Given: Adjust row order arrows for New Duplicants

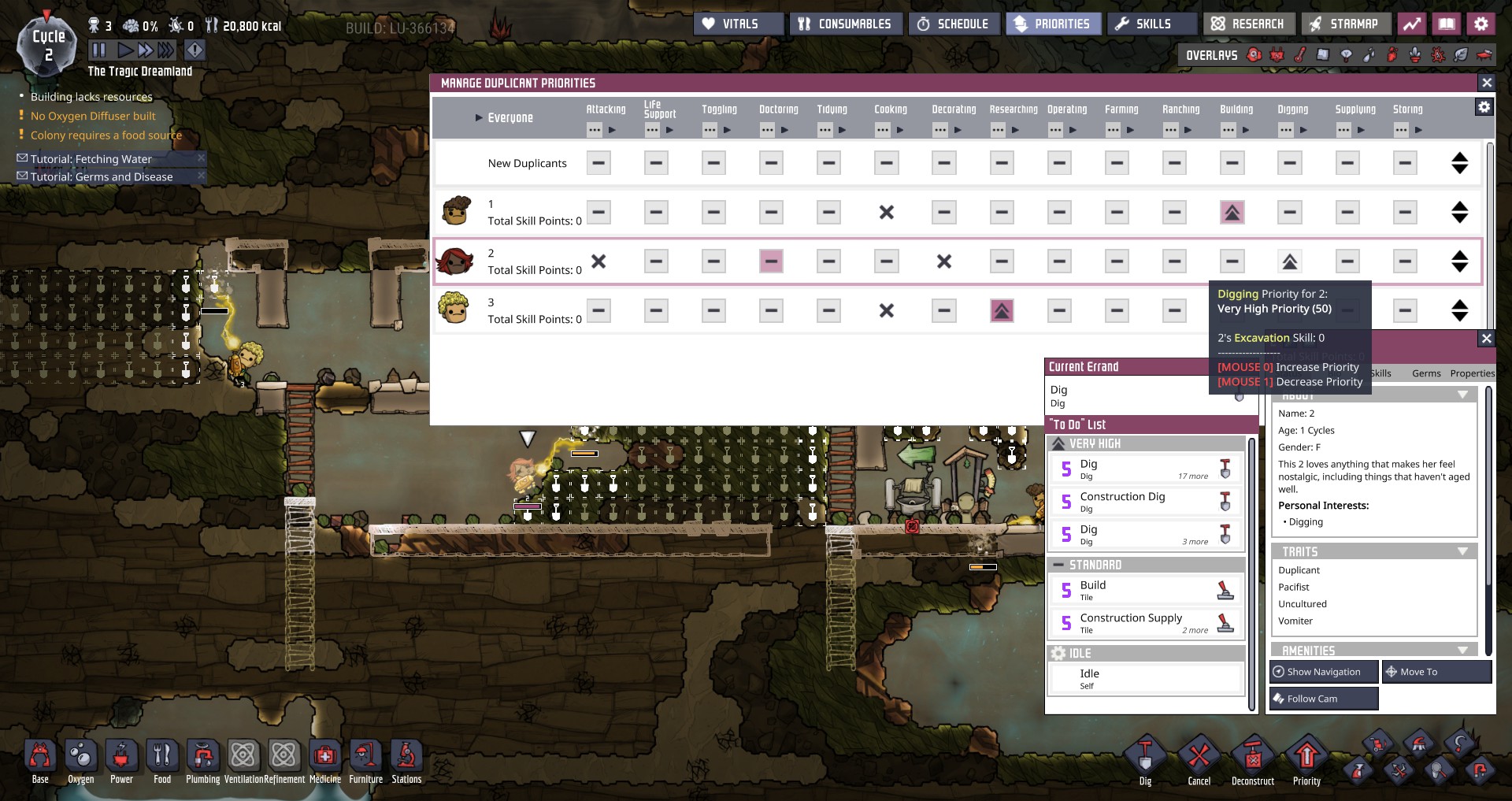Looking at the screenshot, I should [1459, 163].
